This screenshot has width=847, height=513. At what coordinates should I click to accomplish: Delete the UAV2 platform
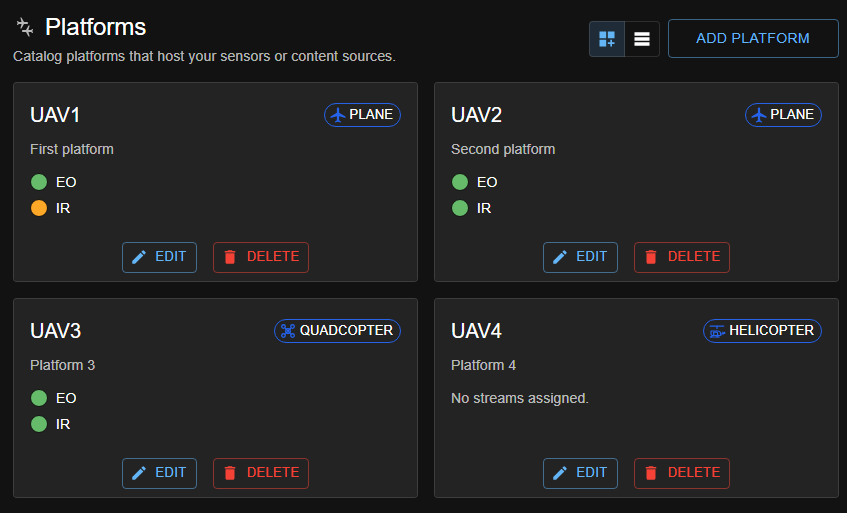(x=682, y=257)
